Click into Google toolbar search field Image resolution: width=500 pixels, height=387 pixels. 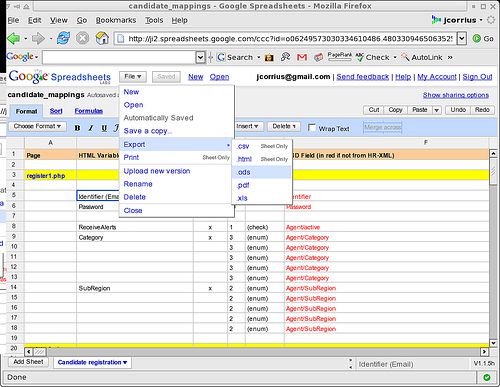point(119,57)
